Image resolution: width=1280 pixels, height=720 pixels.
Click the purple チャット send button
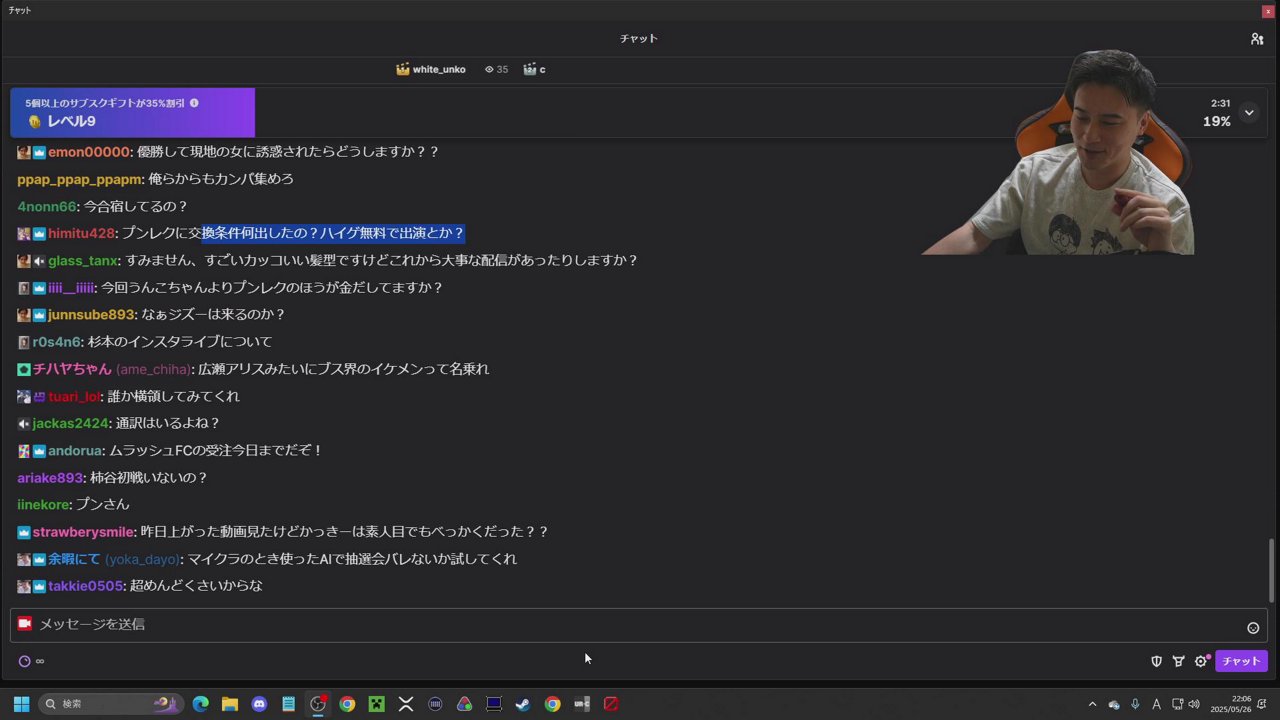click(x=1241, y=661)
